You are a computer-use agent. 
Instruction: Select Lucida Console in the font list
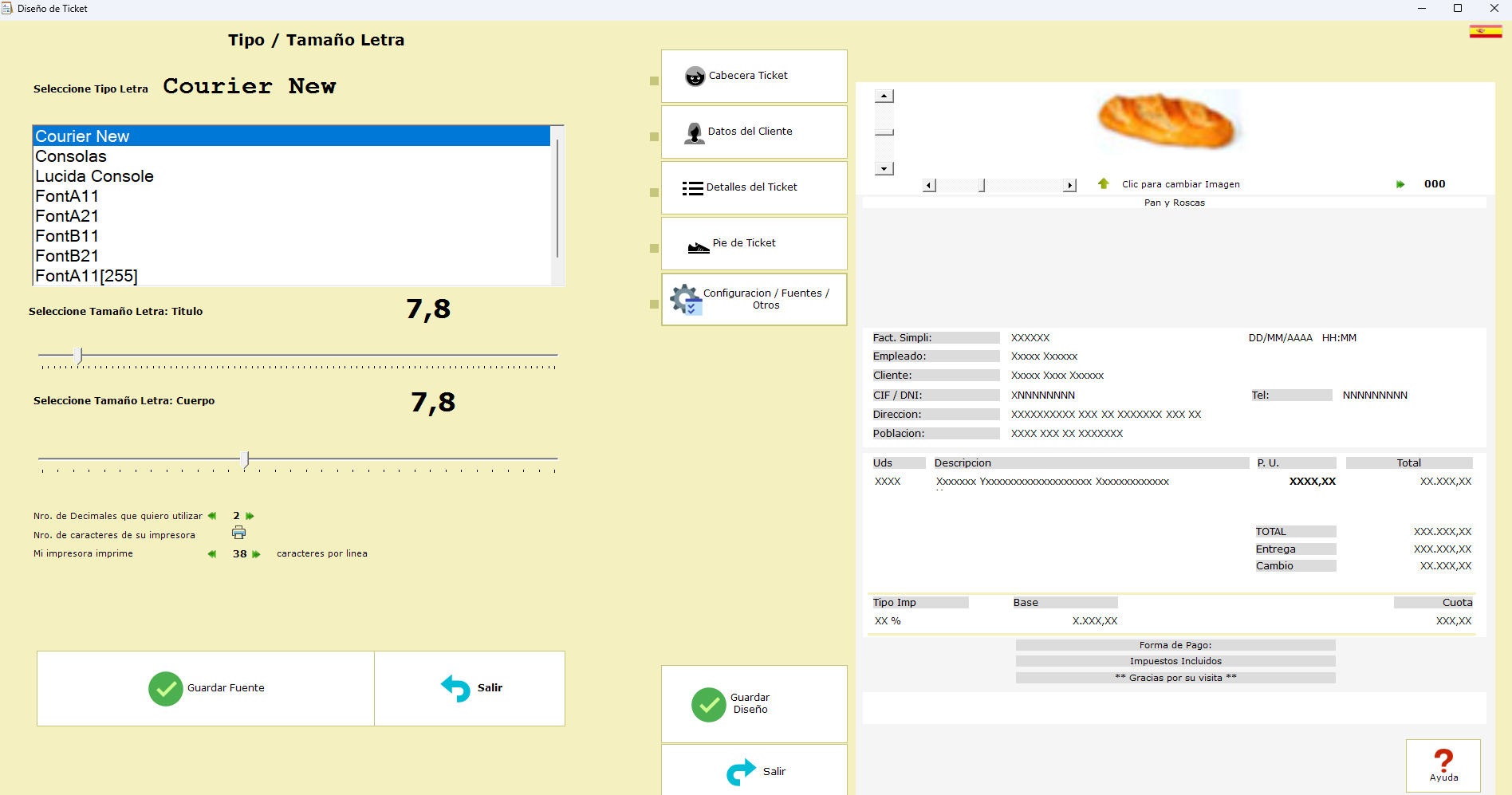tap(94, 176)
